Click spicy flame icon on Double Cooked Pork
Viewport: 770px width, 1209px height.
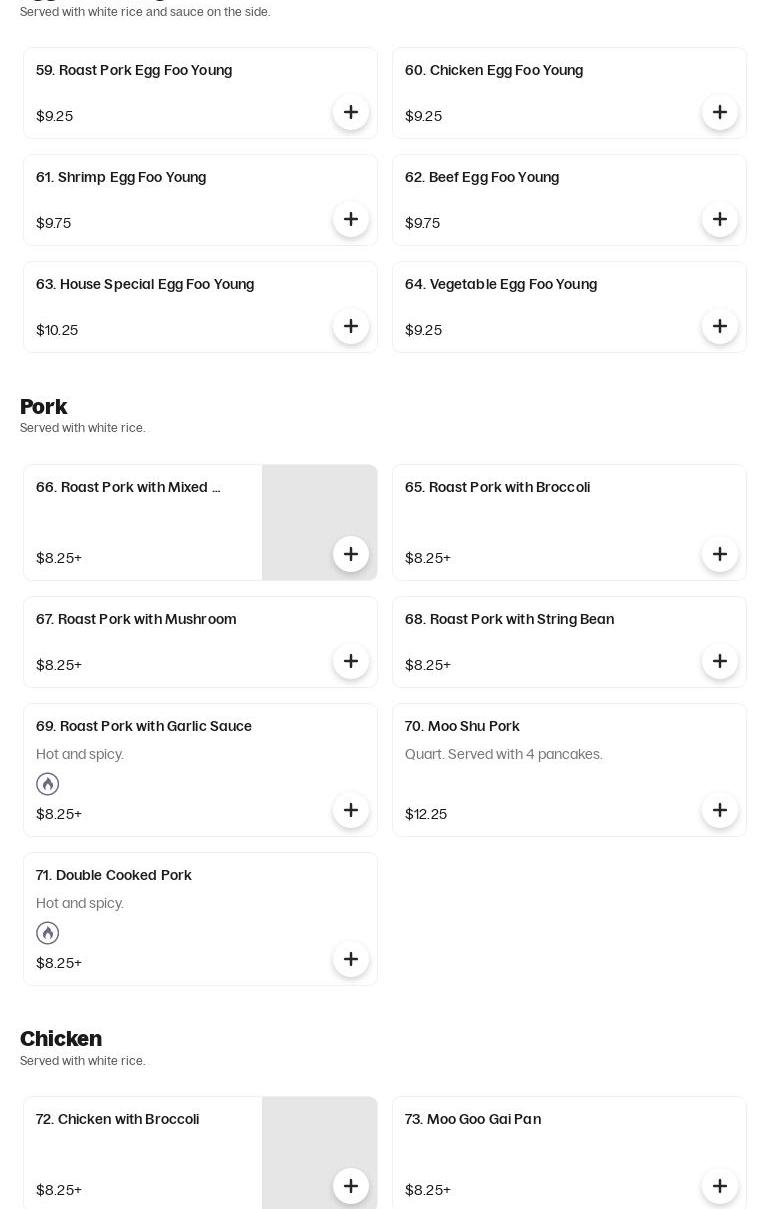click(x=48, y=933)
